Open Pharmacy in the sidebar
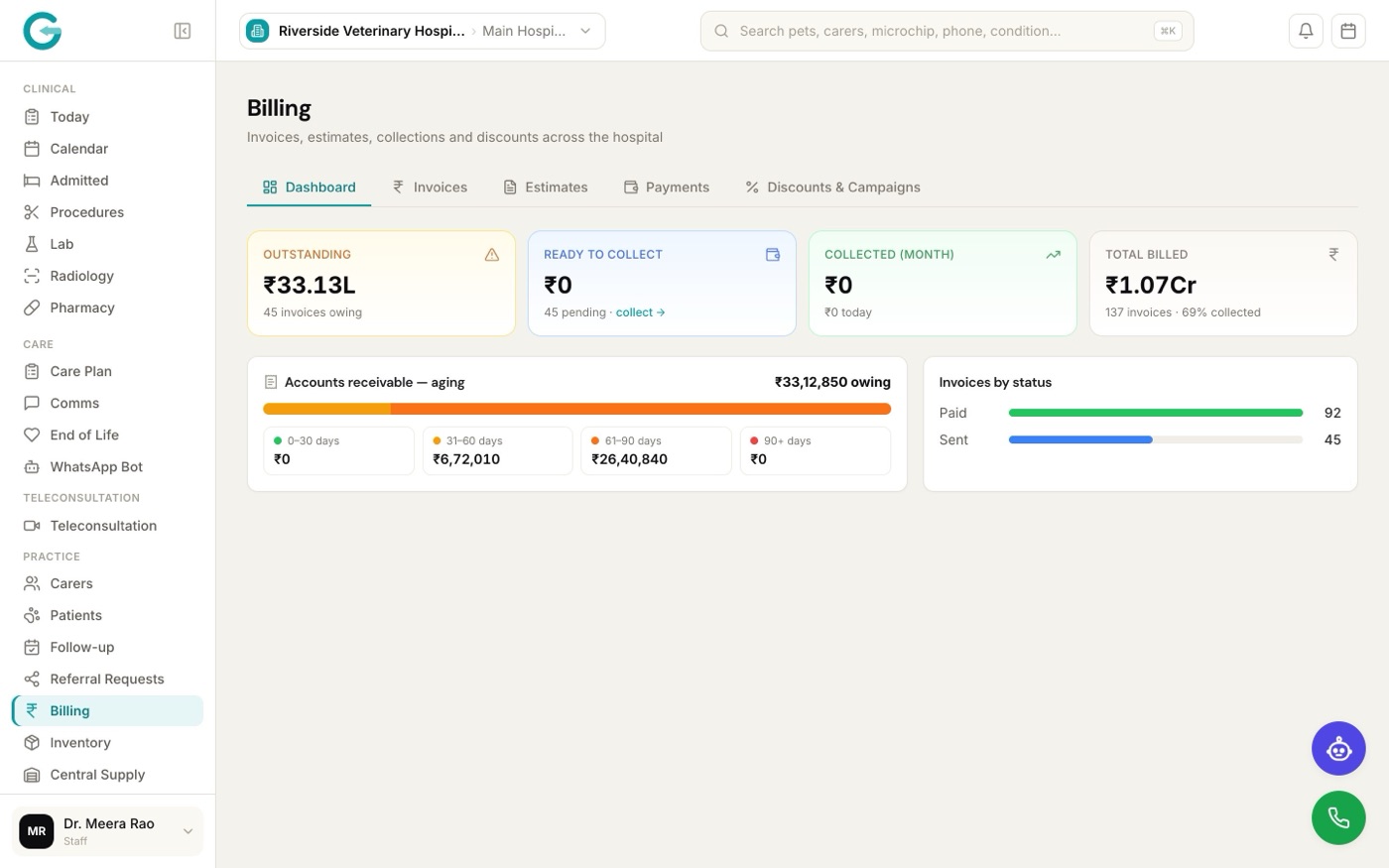This screenshot has width=1389, height=868. [107, 308]
